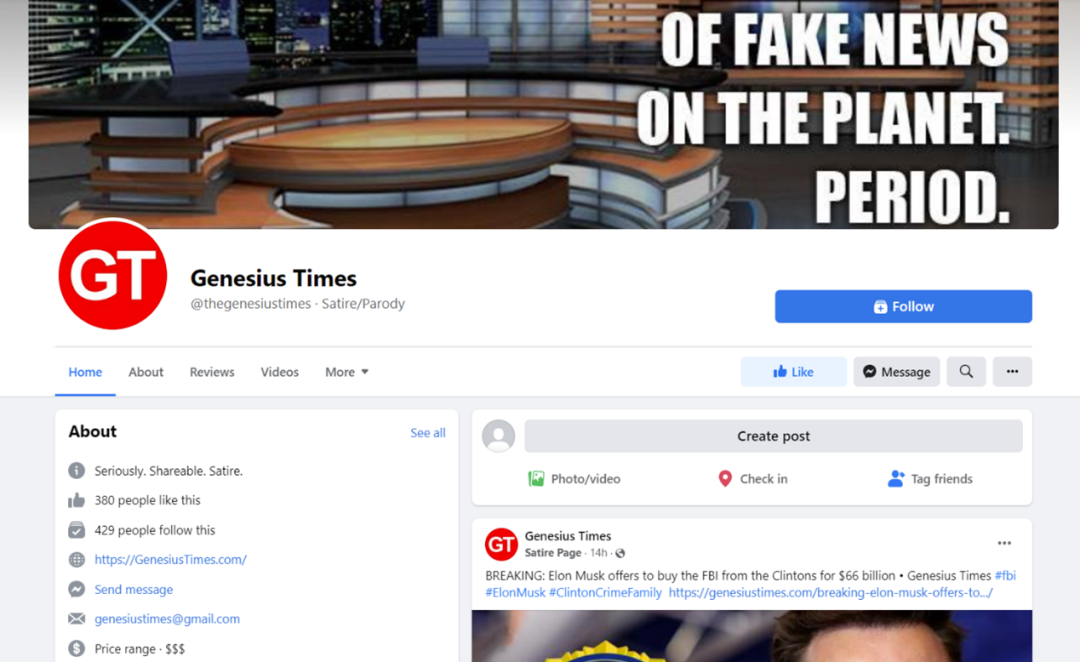Choose the Tag friends icon option

point(895,479)
